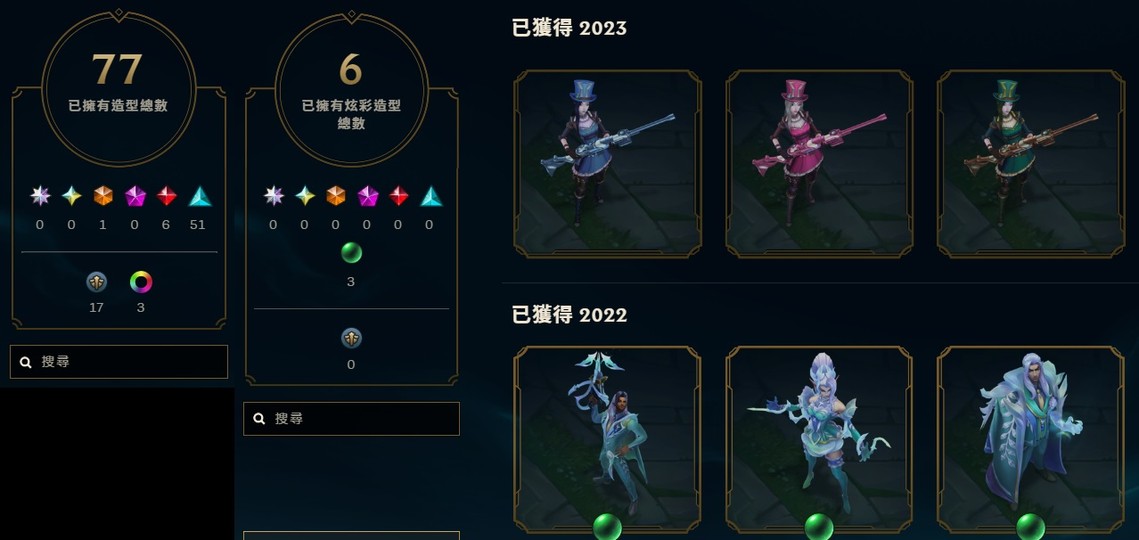
Task: Open the blue top hat Caitlyn chroma thumbnail
Action: coord(607,164)
